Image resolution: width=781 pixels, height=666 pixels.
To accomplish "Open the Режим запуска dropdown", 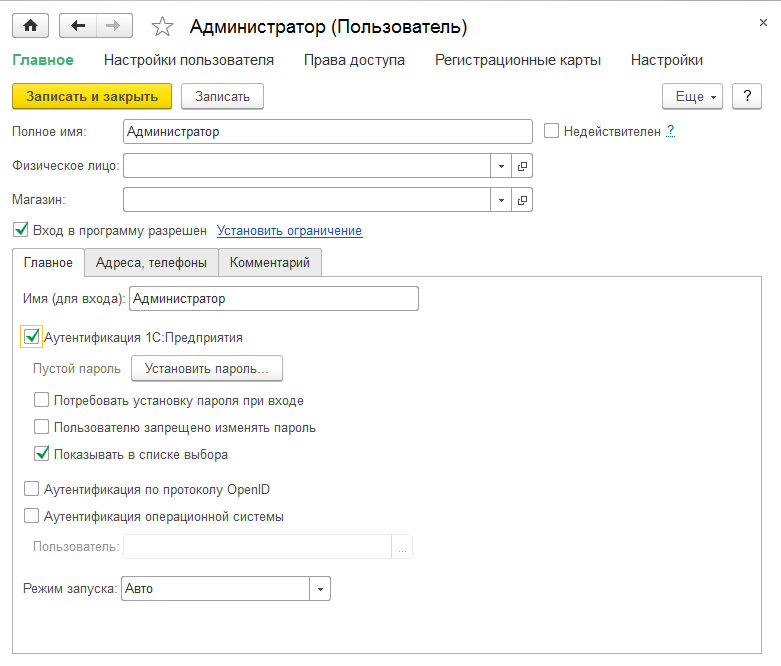I will coord(320,589).
